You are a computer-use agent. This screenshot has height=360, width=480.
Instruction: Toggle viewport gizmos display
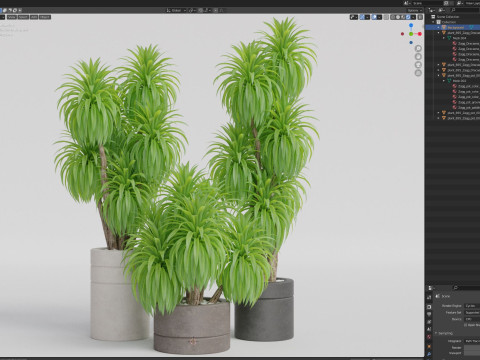coord(362,17)
